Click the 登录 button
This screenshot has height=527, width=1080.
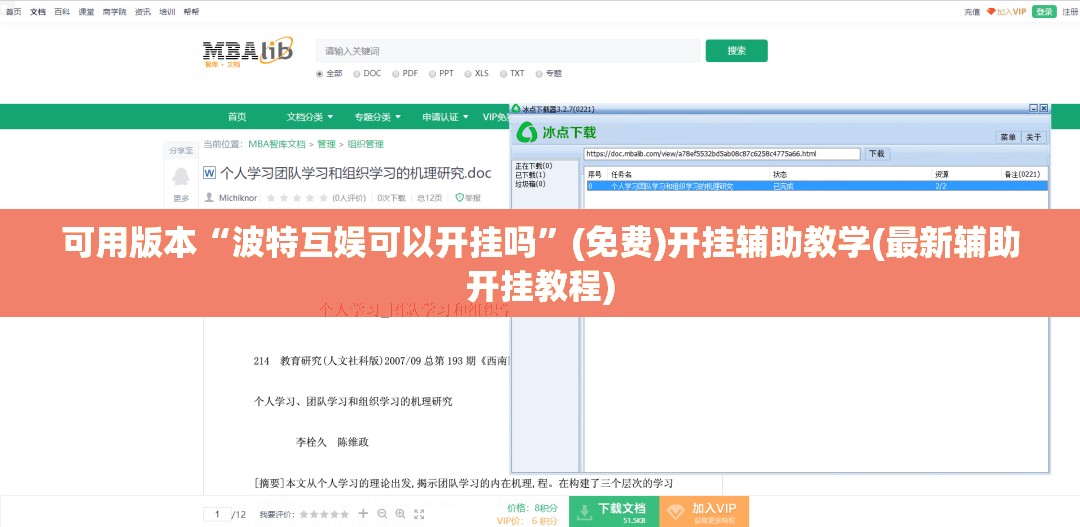1044,12
